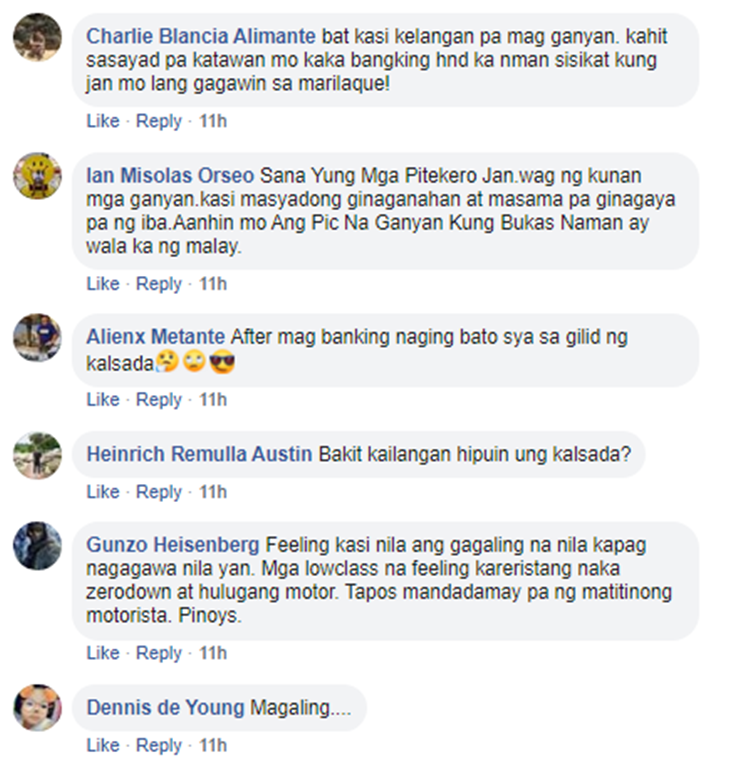Image resolution: width=750 pixels, height=772 pixels.
Task: Open Dennis de Young's avatar
Action: (37, 708)
